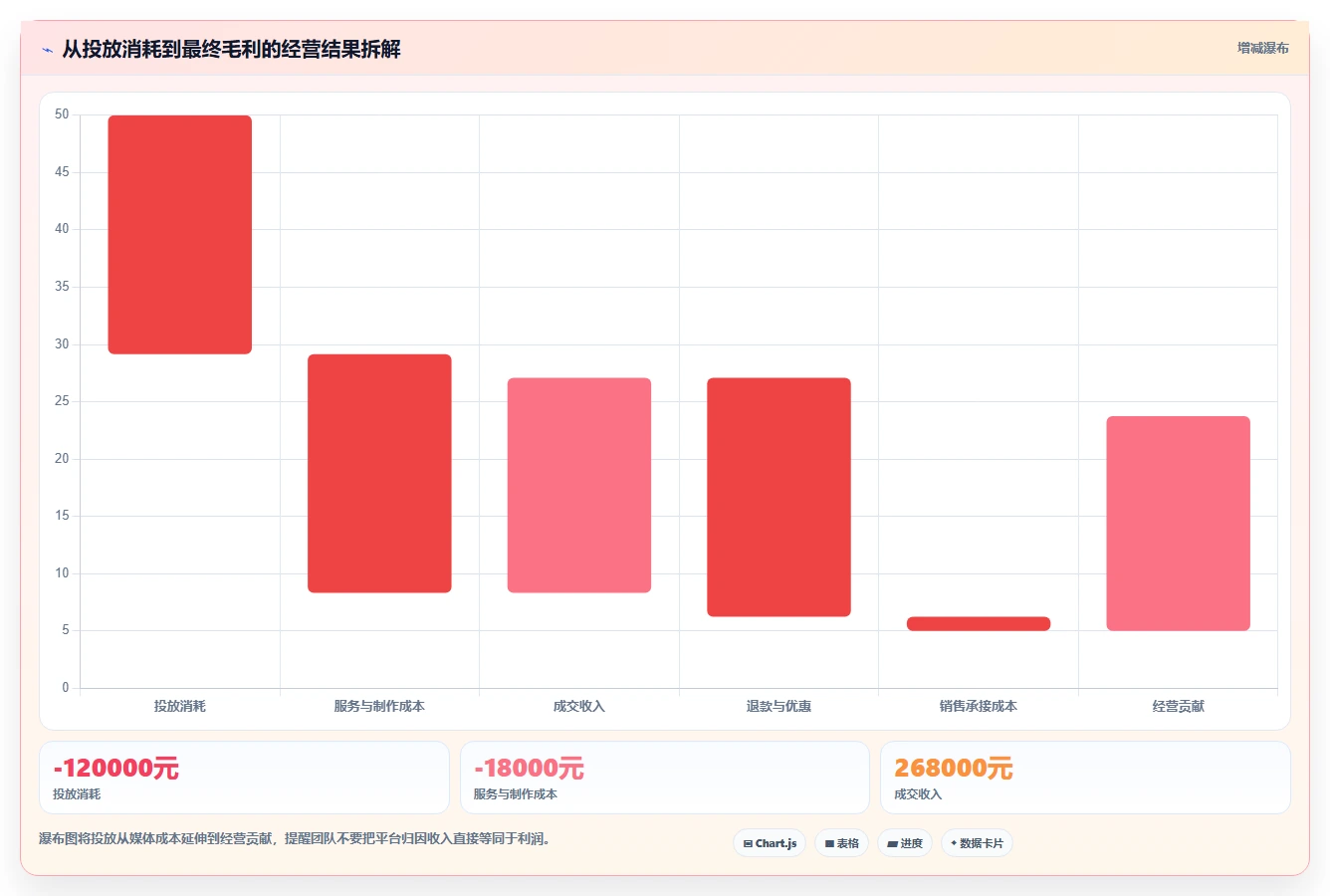Click the y-axis value 50
The height and width of the screenshot is (896, 1330).
click(62, 114)
